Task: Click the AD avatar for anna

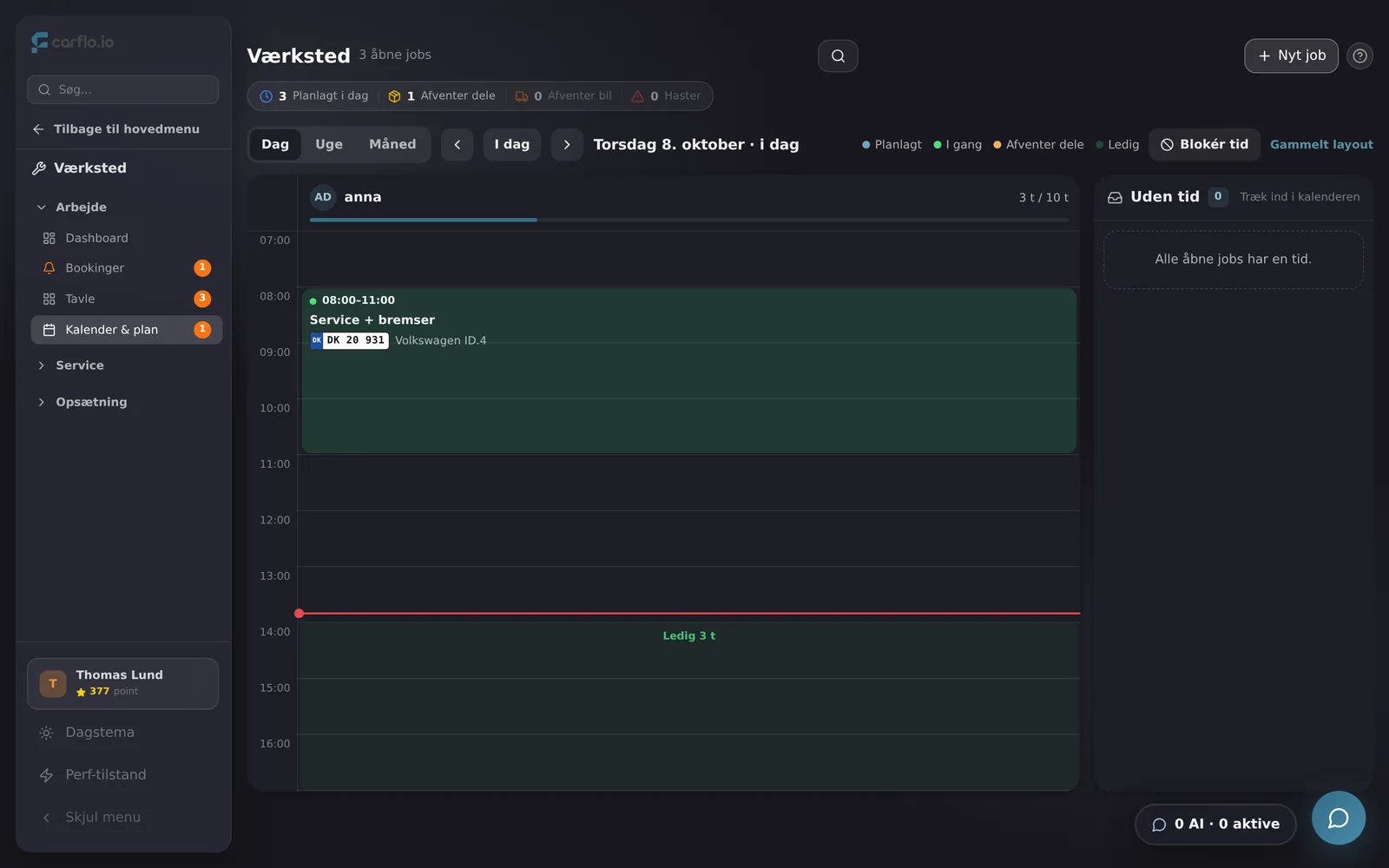Action: click(323, 197)
